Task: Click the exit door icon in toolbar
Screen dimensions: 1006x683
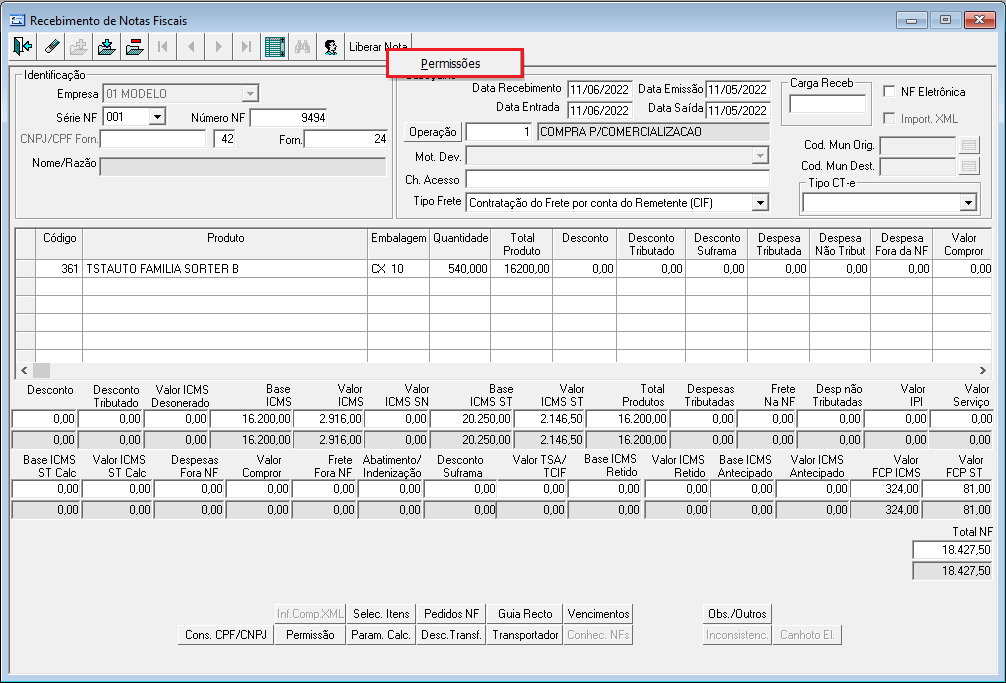Action: coord(23,46)
